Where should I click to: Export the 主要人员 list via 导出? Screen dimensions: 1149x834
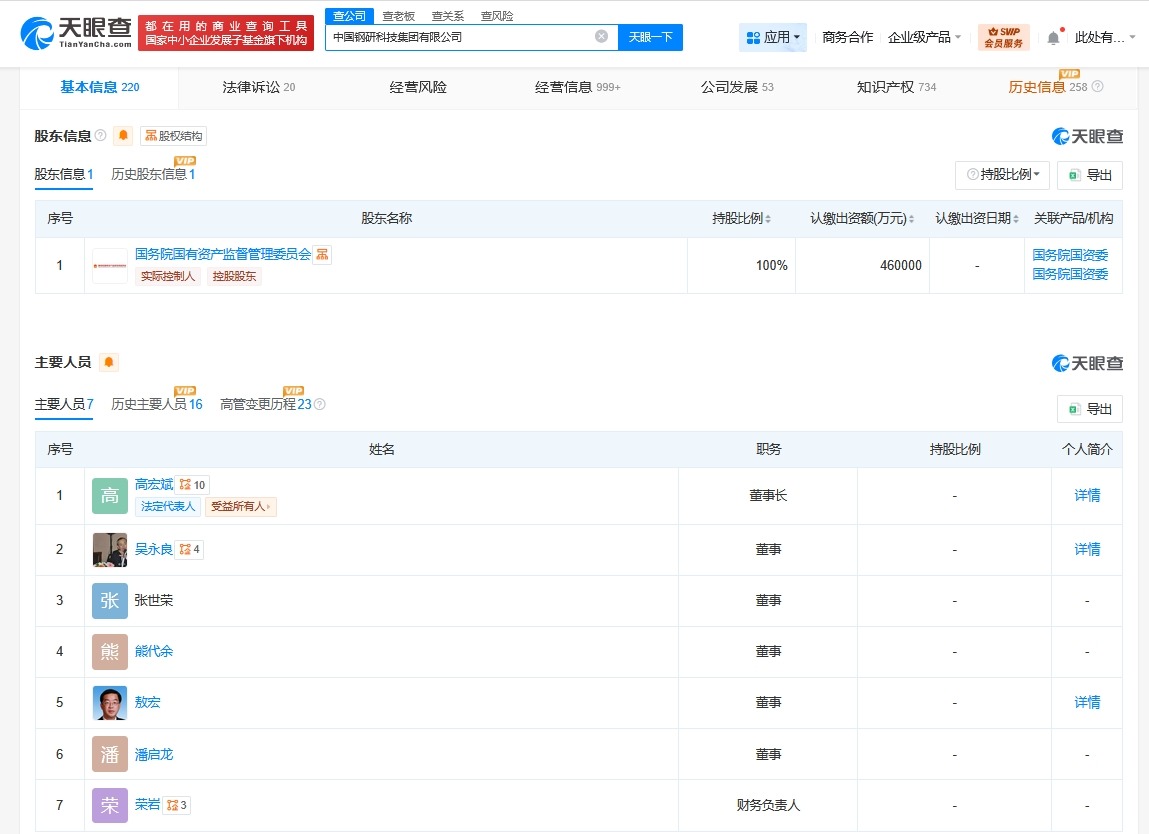pyautogui.click(x=1089, y=409)
